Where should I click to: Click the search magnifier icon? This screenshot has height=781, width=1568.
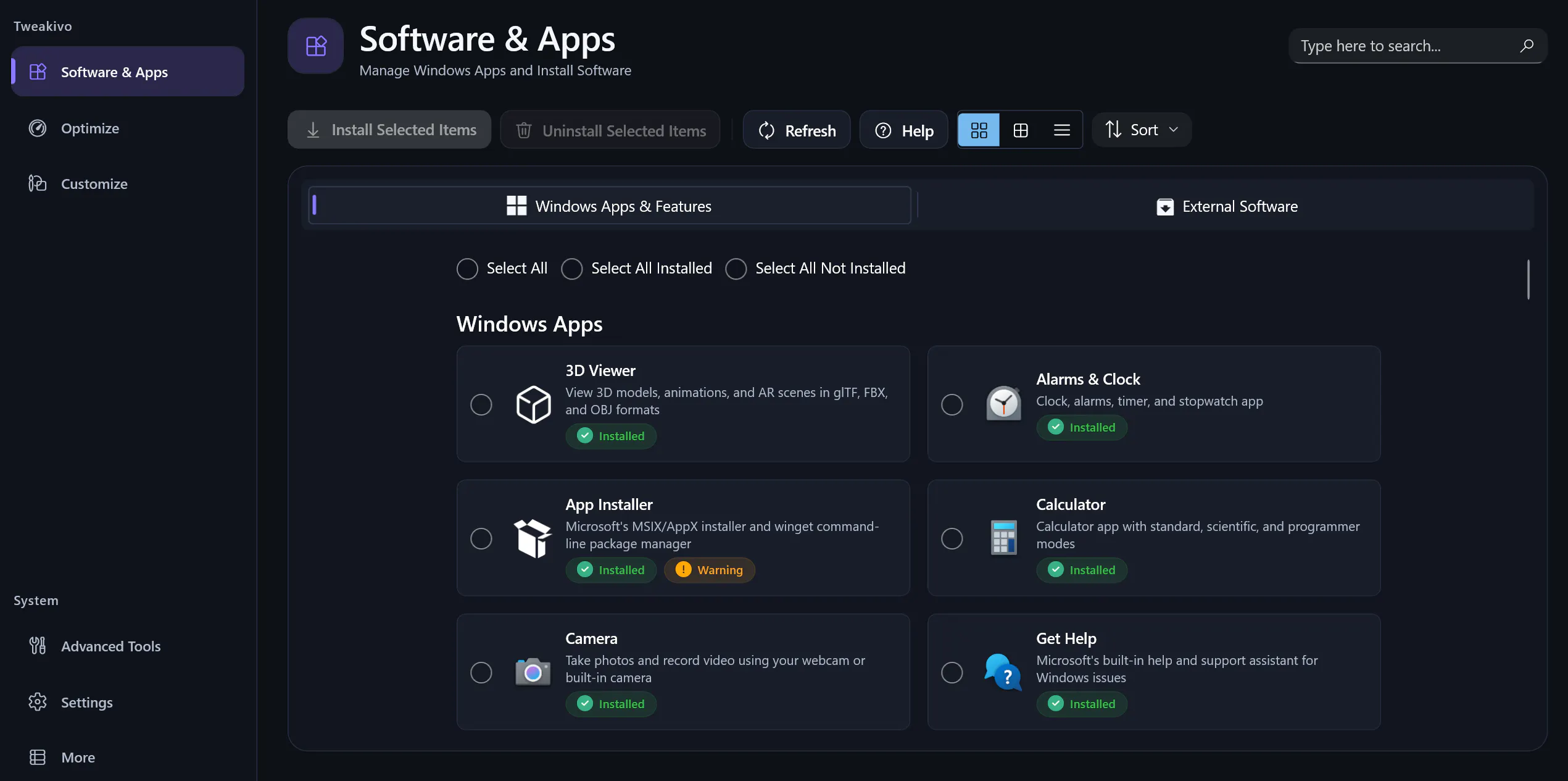tap(1527, 46)
